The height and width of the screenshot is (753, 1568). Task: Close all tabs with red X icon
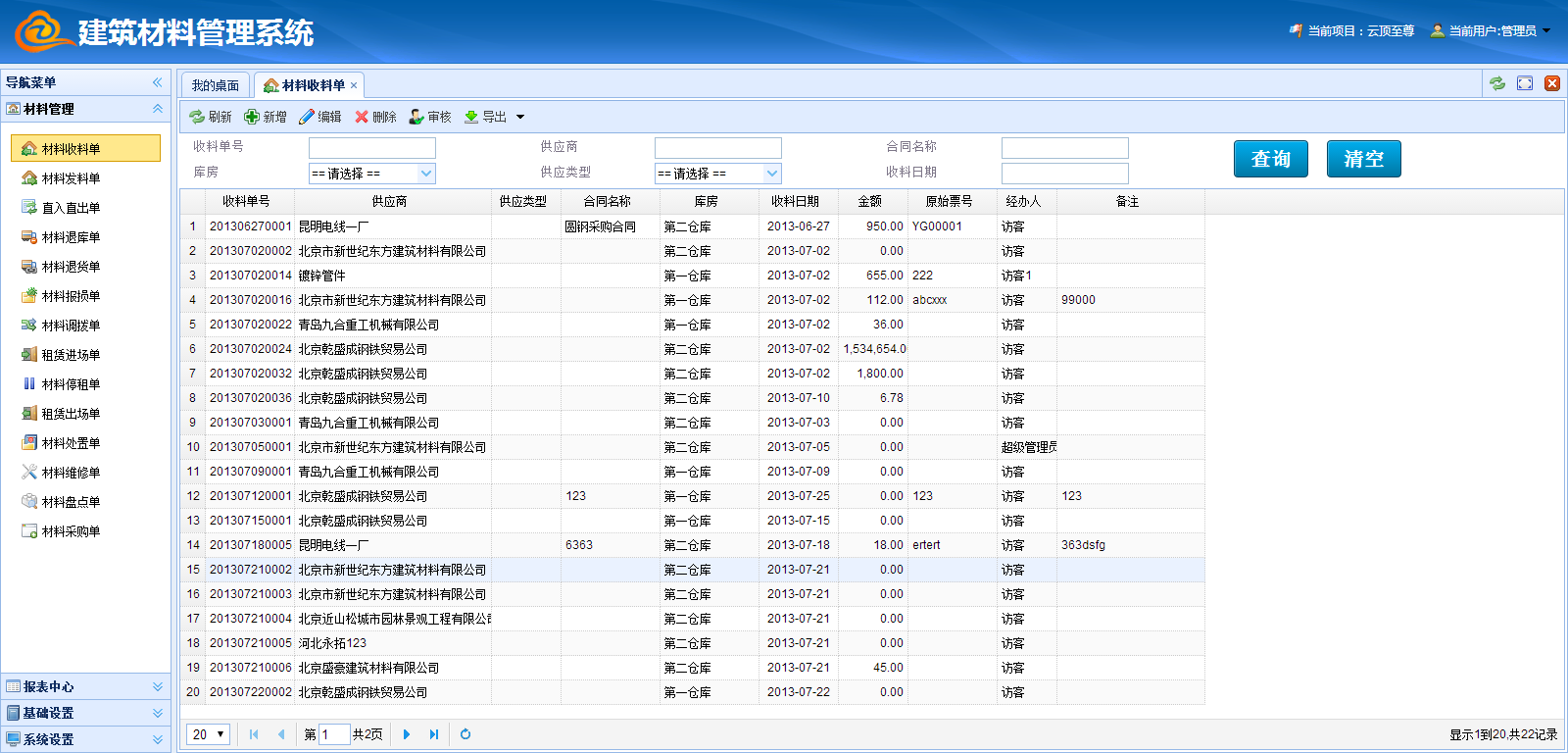[x=1552, y=83]
